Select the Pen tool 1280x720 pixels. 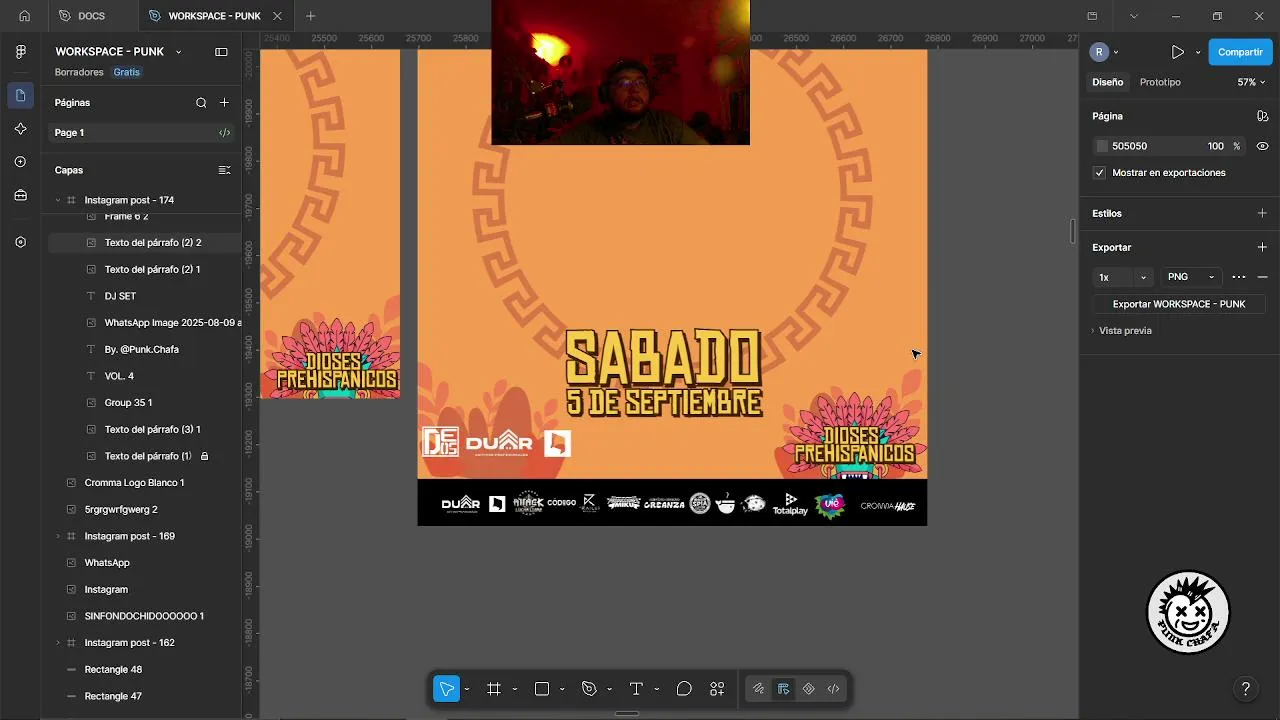pos(589,689)
